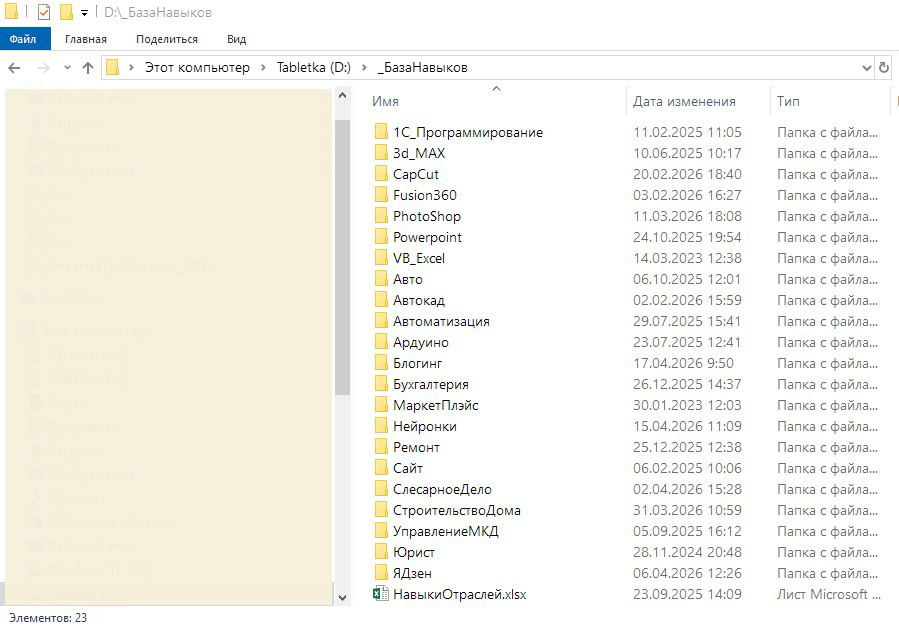This screenshot has height=628, width=899.
Task: Select the Автоматизация folder icon
Action: [381, 321]
